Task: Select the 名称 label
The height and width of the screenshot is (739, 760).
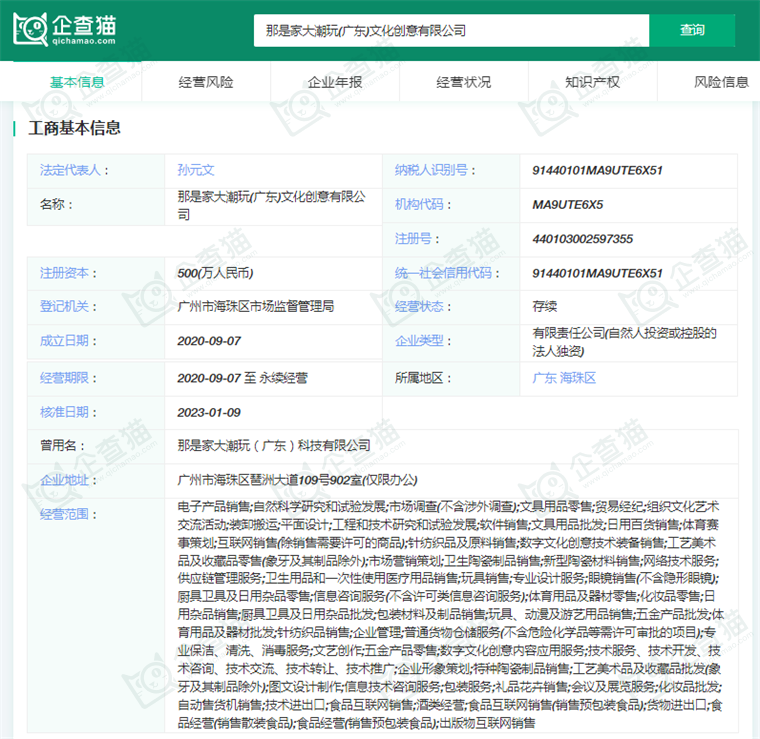Action: coord(52,204)
